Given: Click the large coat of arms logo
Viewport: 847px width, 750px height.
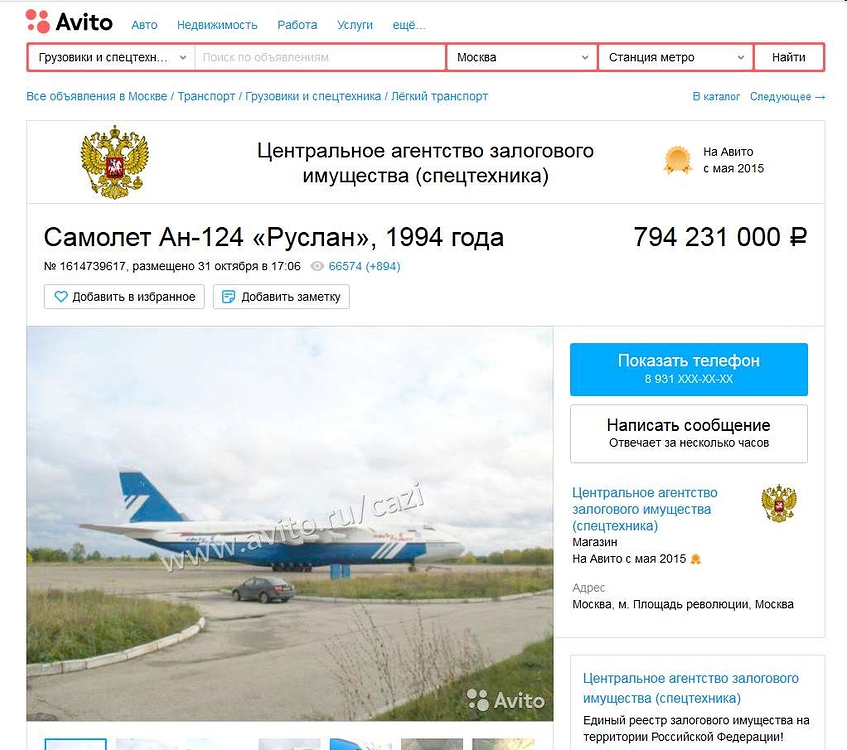Looking at the screenshot, I should [x=115, y=162].
